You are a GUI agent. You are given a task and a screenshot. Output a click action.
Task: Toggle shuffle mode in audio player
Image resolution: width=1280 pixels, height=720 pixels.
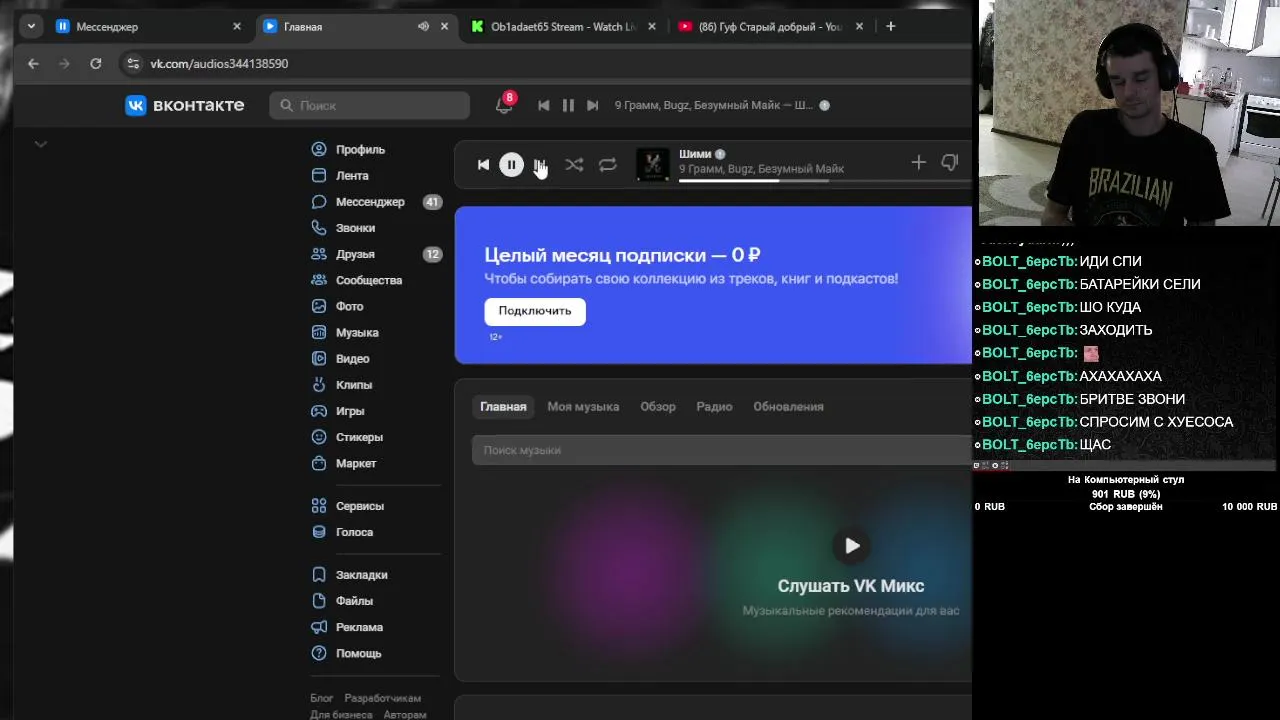point(574,165)
